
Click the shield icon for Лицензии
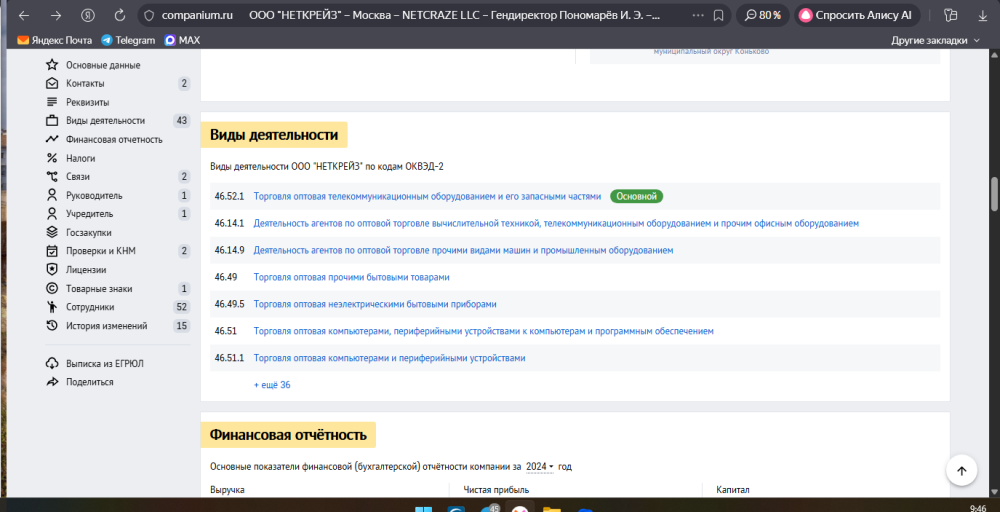pos(52,270)
